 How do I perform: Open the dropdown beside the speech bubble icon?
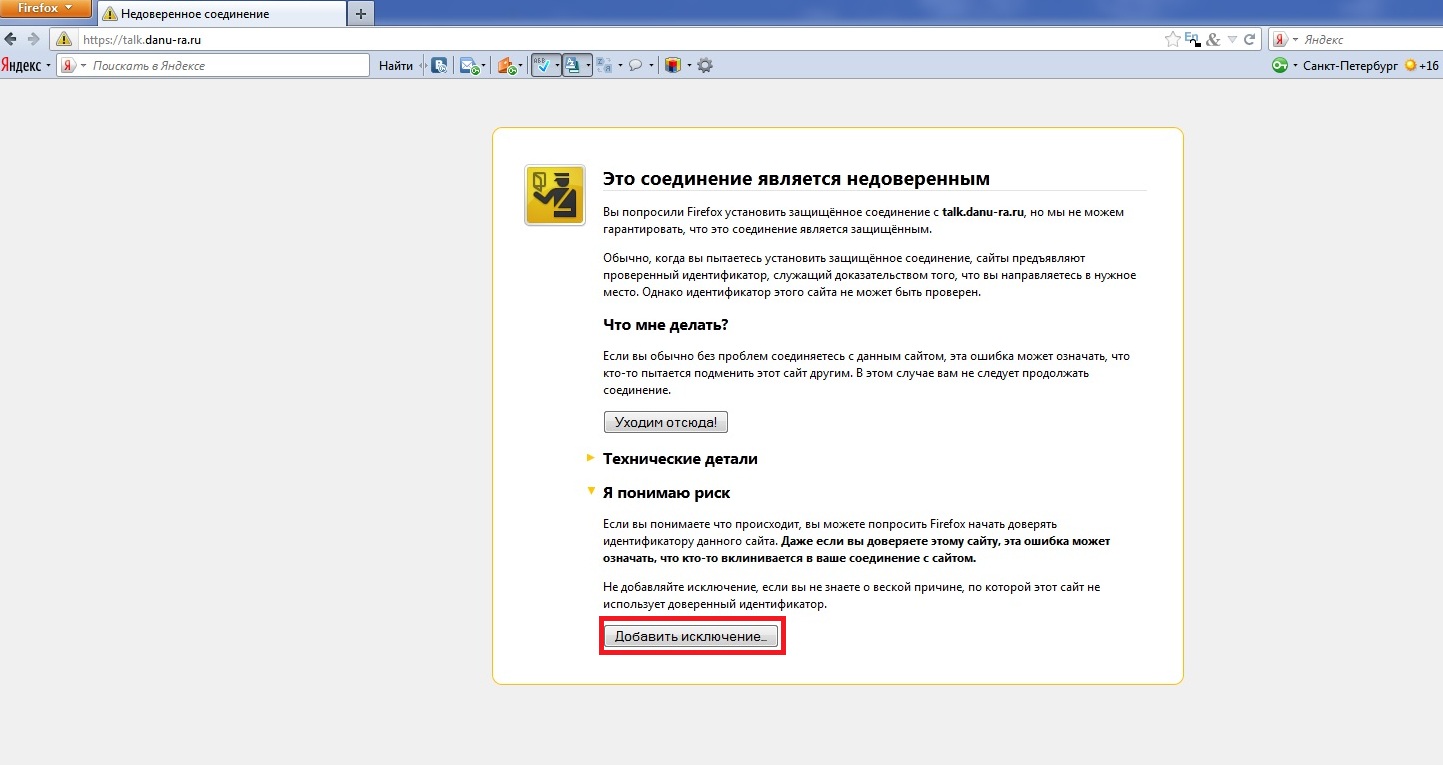651,65
